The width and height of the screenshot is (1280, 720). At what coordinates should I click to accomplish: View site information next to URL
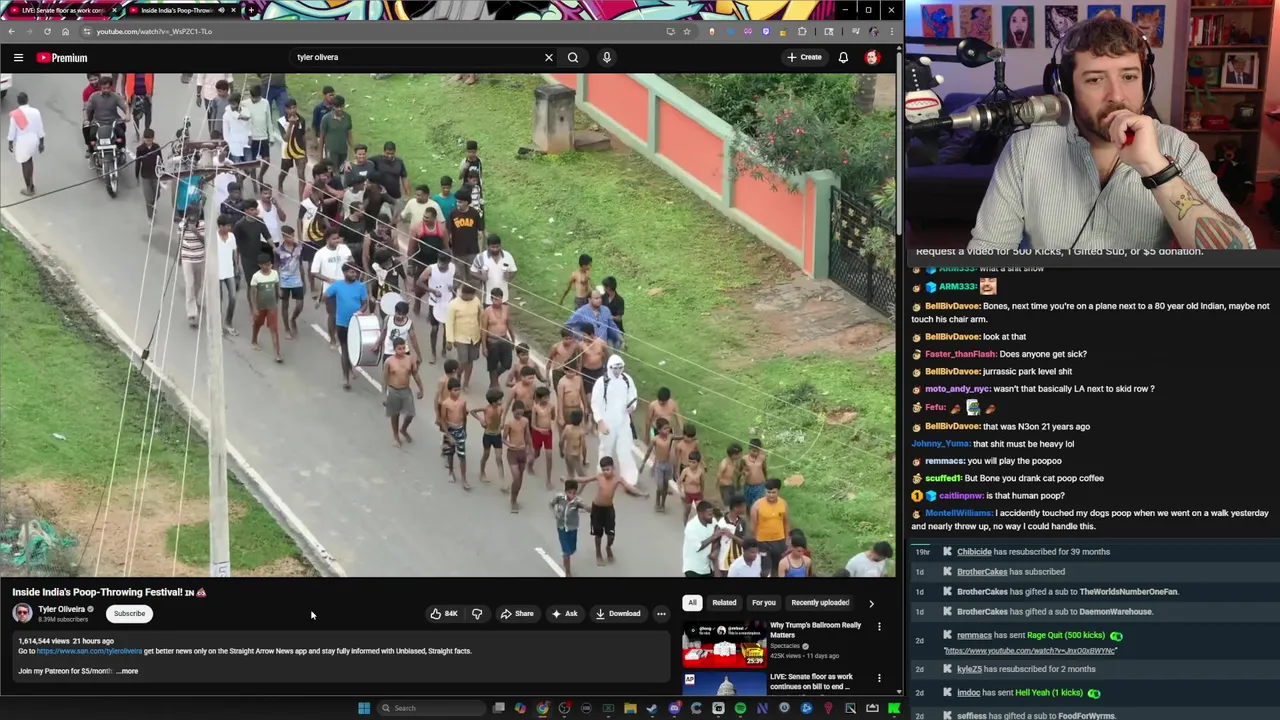[86, 32]
